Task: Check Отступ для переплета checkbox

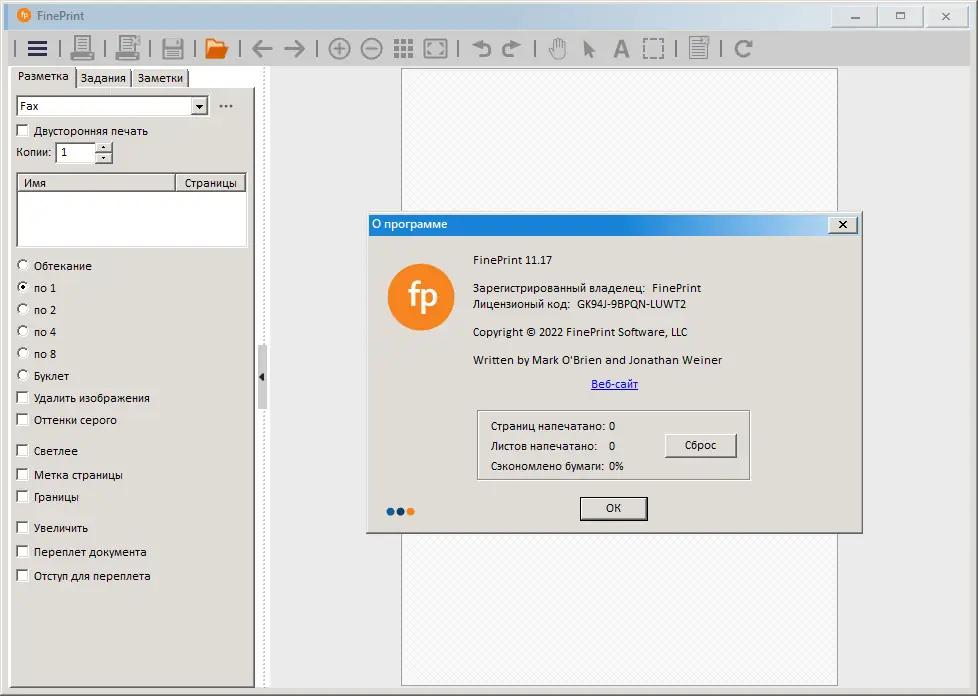Action: pos(22,576)
